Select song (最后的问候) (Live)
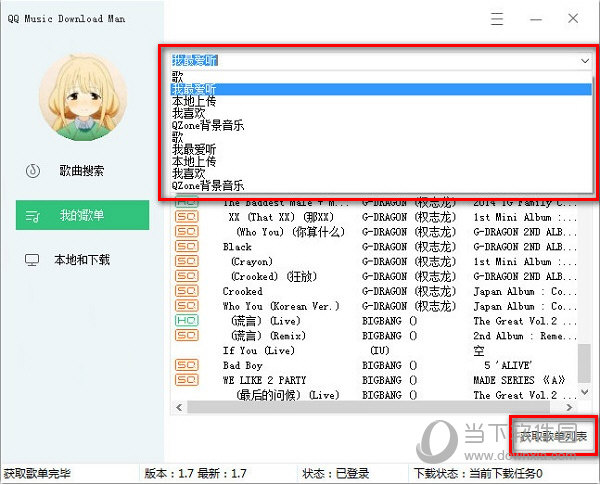This screenshot has width=601, height=485. tap(287, 395)
